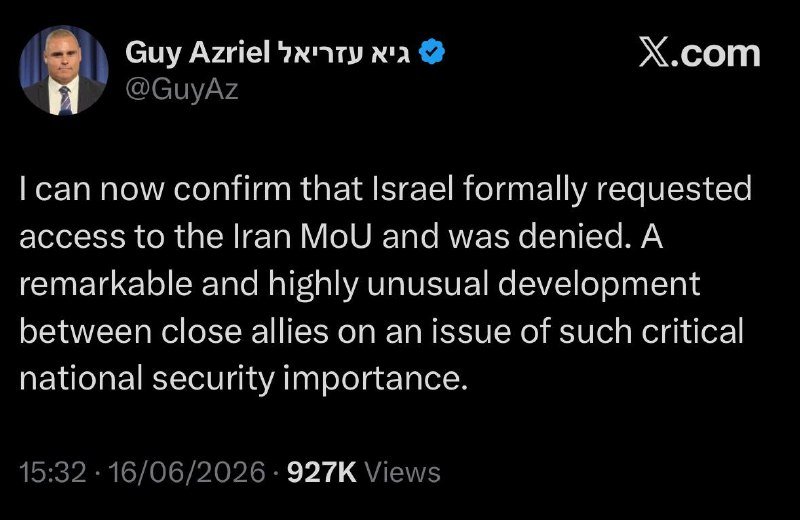Click the blue verified checkmark badge
The height and width of the screenshot is (520, 800).
(432, 52)
